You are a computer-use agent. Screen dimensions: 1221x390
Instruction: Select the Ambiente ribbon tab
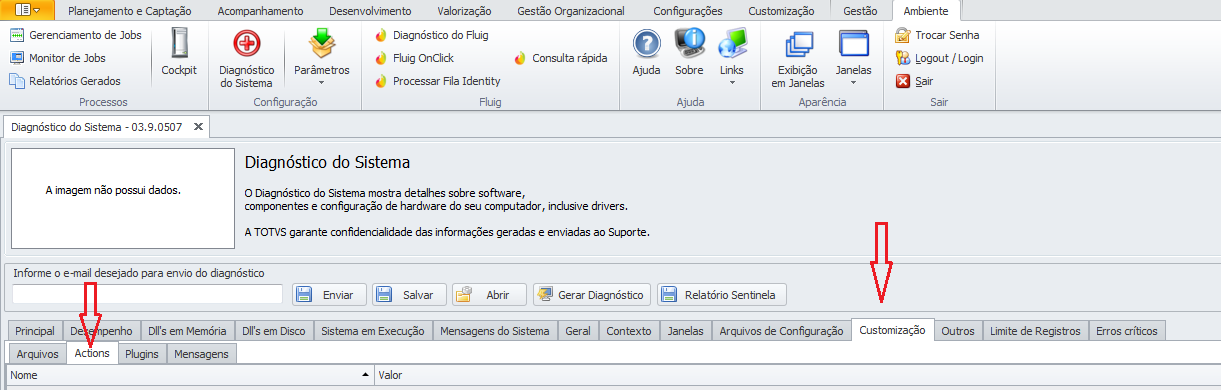925,11
